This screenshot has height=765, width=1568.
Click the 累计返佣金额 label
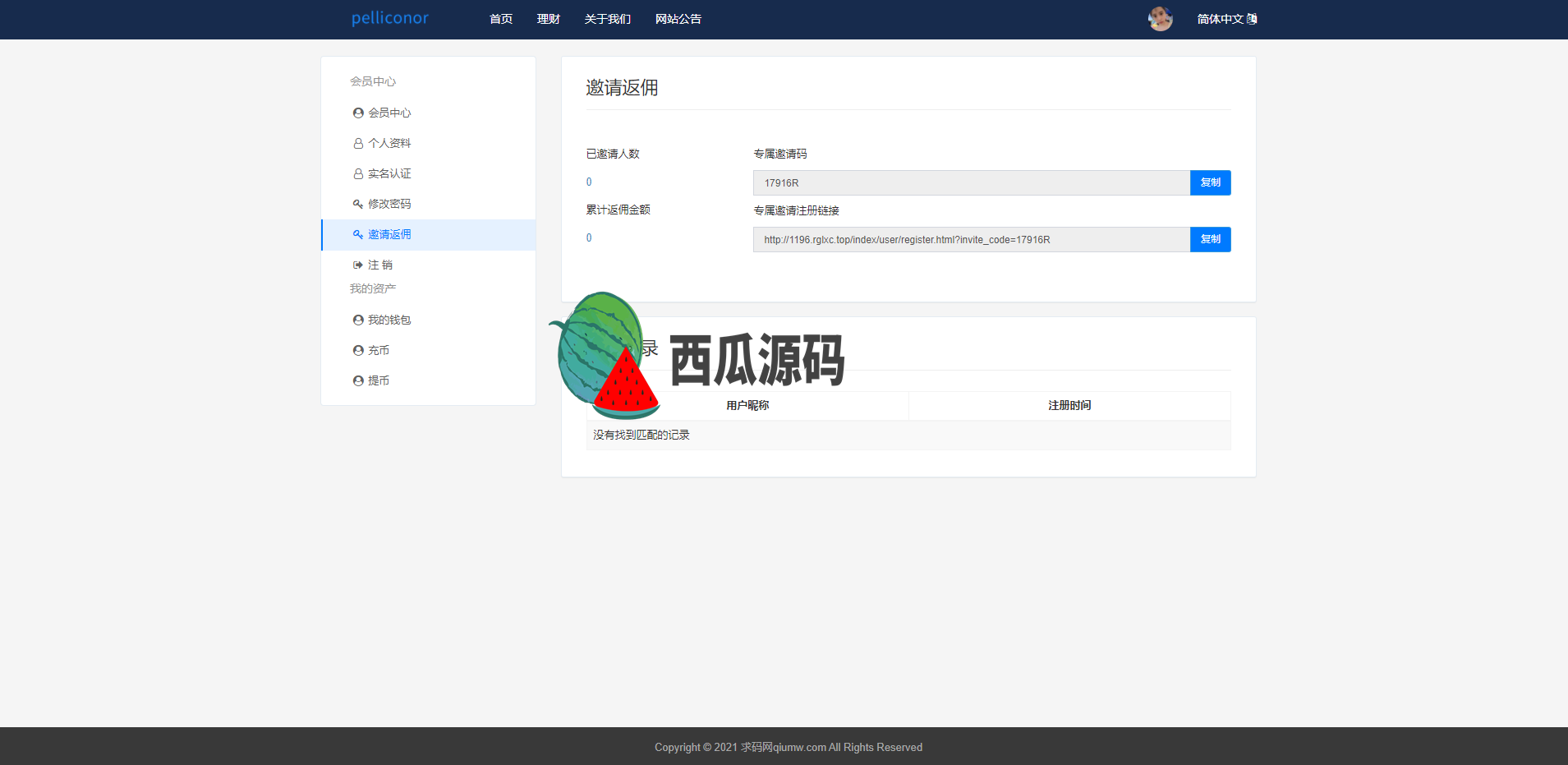pyautogui.click(x=618, y=210)
